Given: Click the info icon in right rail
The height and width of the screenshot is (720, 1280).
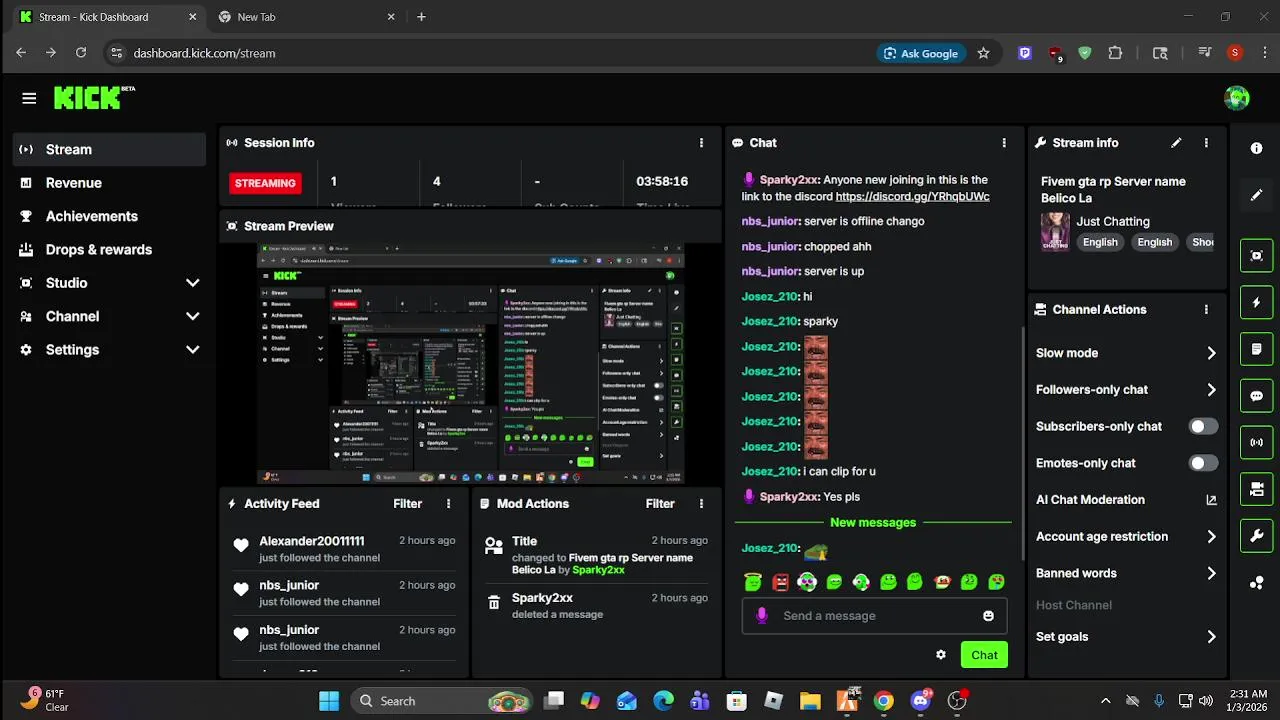Looking at the screenshot, I should [1257, 148].
